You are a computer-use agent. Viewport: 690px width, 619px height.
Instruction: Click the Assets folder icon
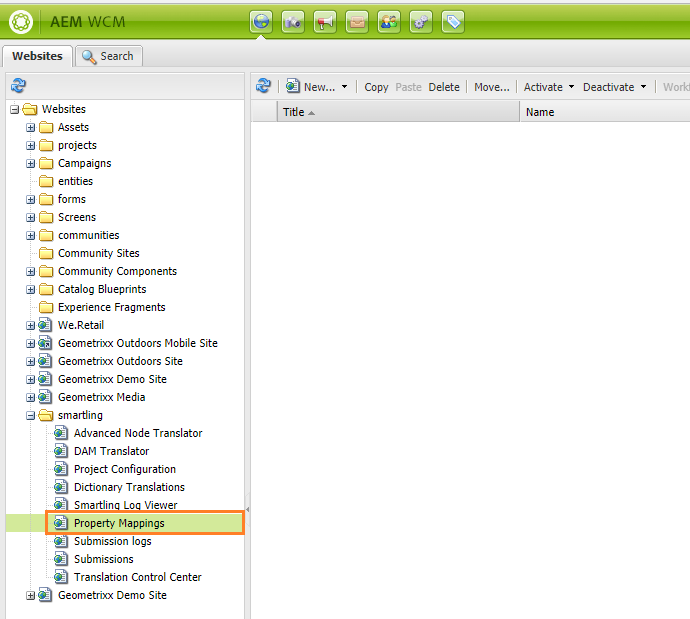pyautogui.click(x=46, y=127)
